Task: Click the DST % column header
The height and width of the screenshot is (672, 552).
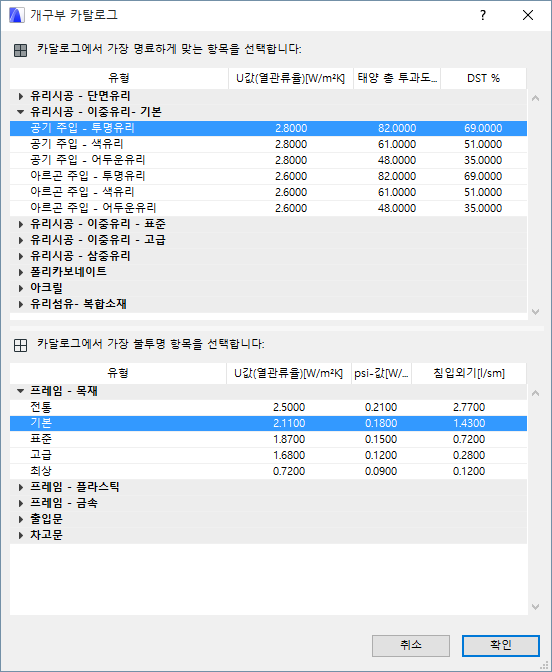Action: click(483, 78)
